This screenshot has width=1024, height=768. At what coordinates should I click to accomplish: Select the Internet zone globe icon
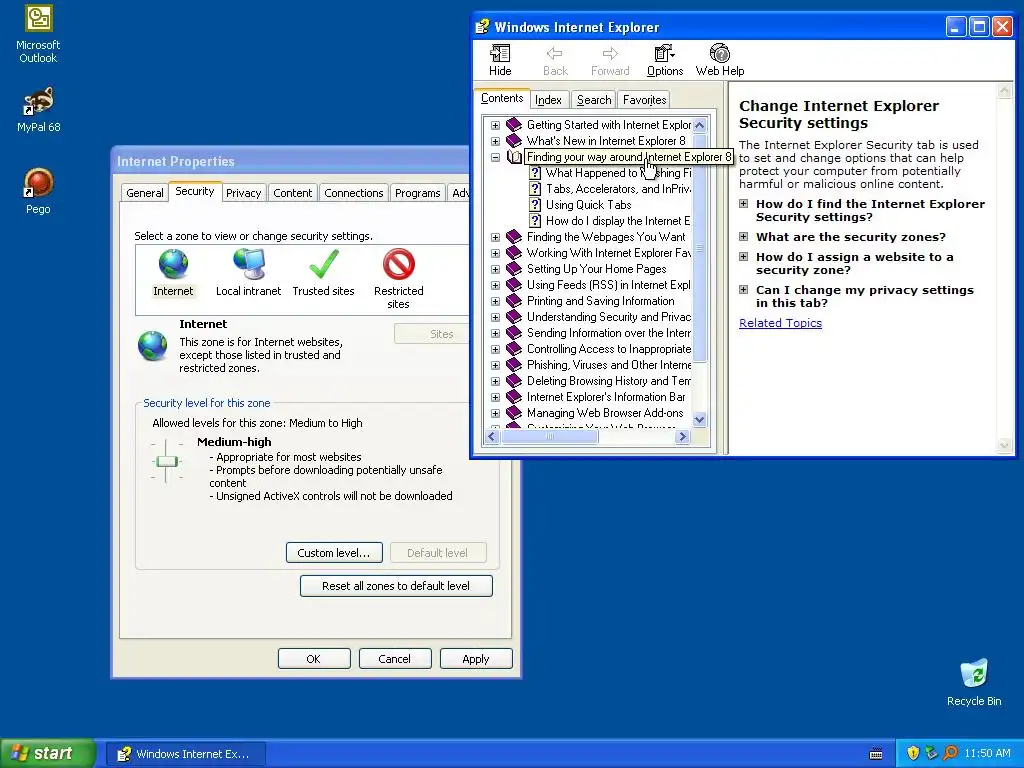click(x=173, y=264)
